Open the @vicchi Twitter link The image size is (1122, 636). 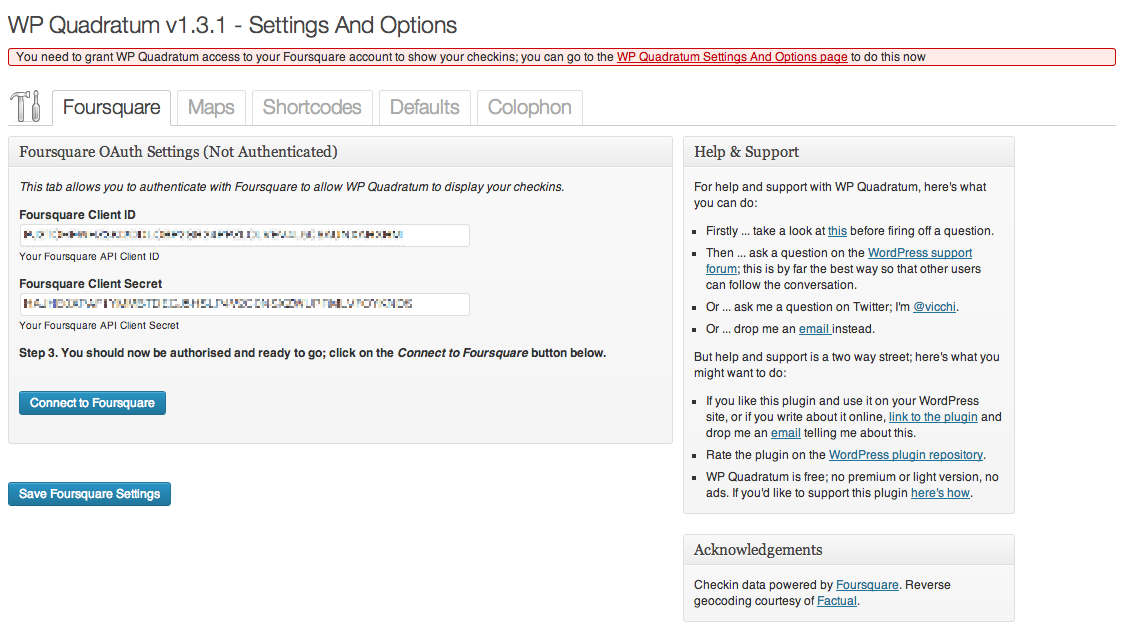click(935, 307)
